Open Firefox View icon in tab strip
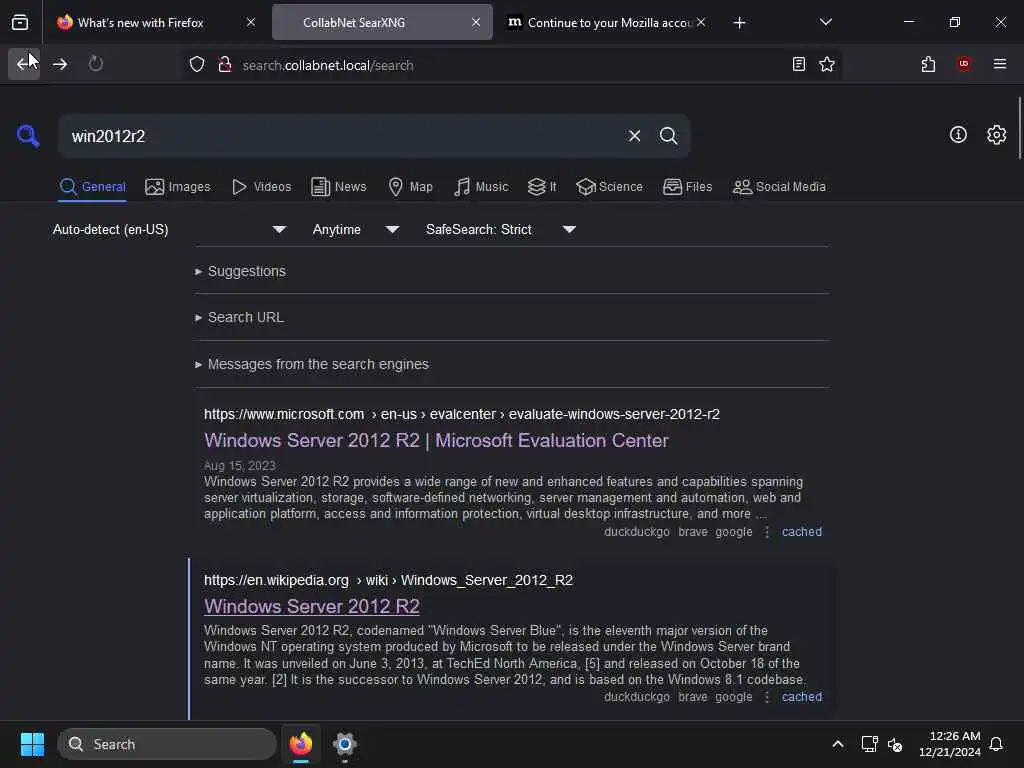 tap(20, 22)
